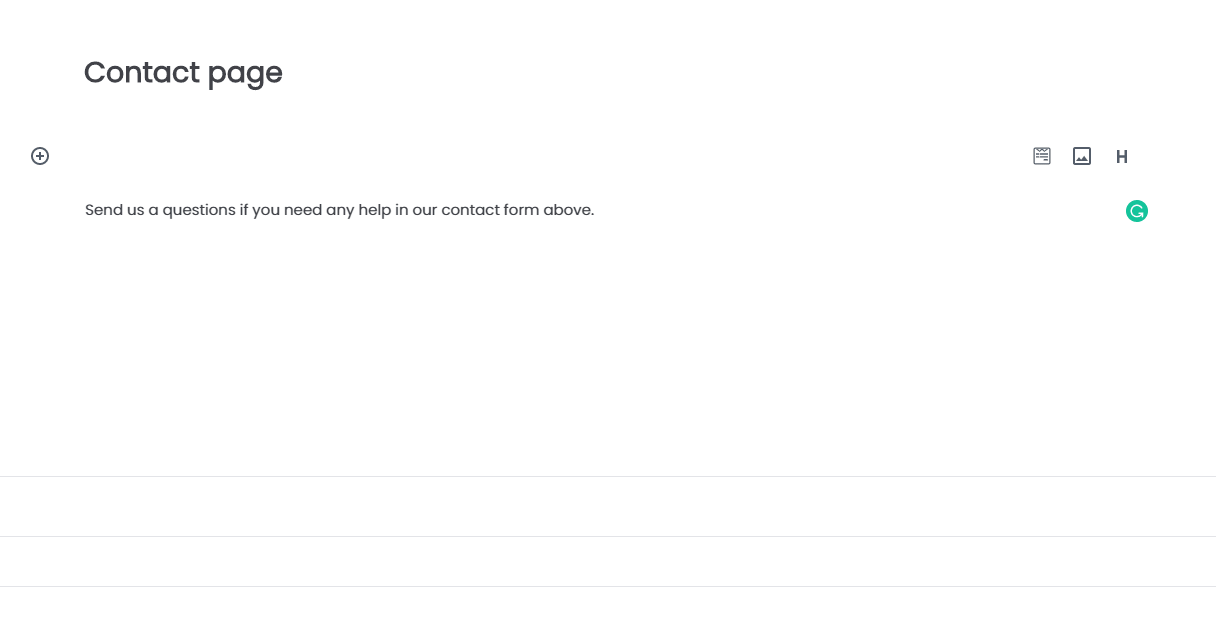Click the "Send us a questions" paragraph
The image size is (1216, 617).
[340, 210]
